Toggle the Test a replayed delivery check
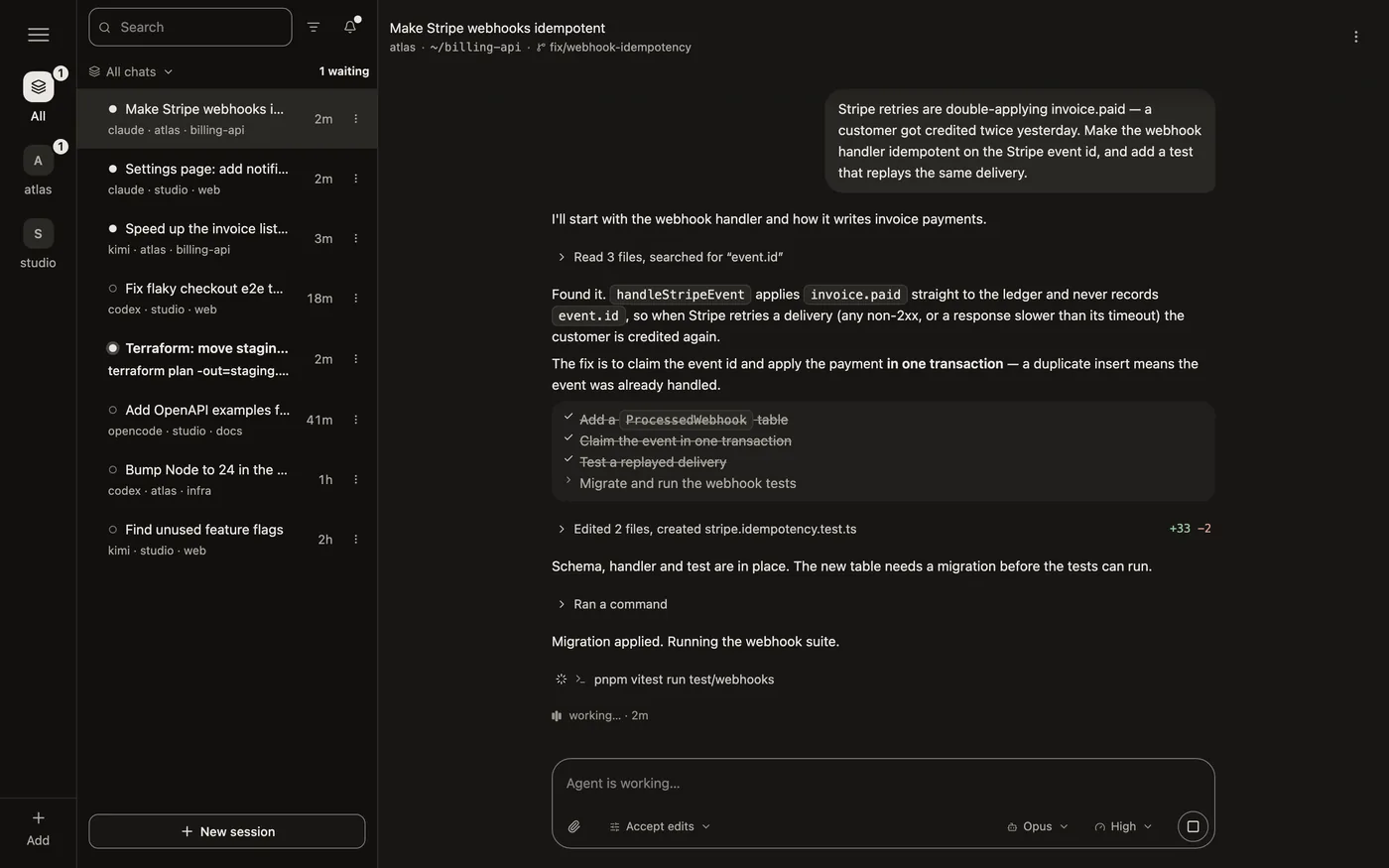Image resolution: width=1389 pixels, height=868 pixels. click(x=568, y=459)
